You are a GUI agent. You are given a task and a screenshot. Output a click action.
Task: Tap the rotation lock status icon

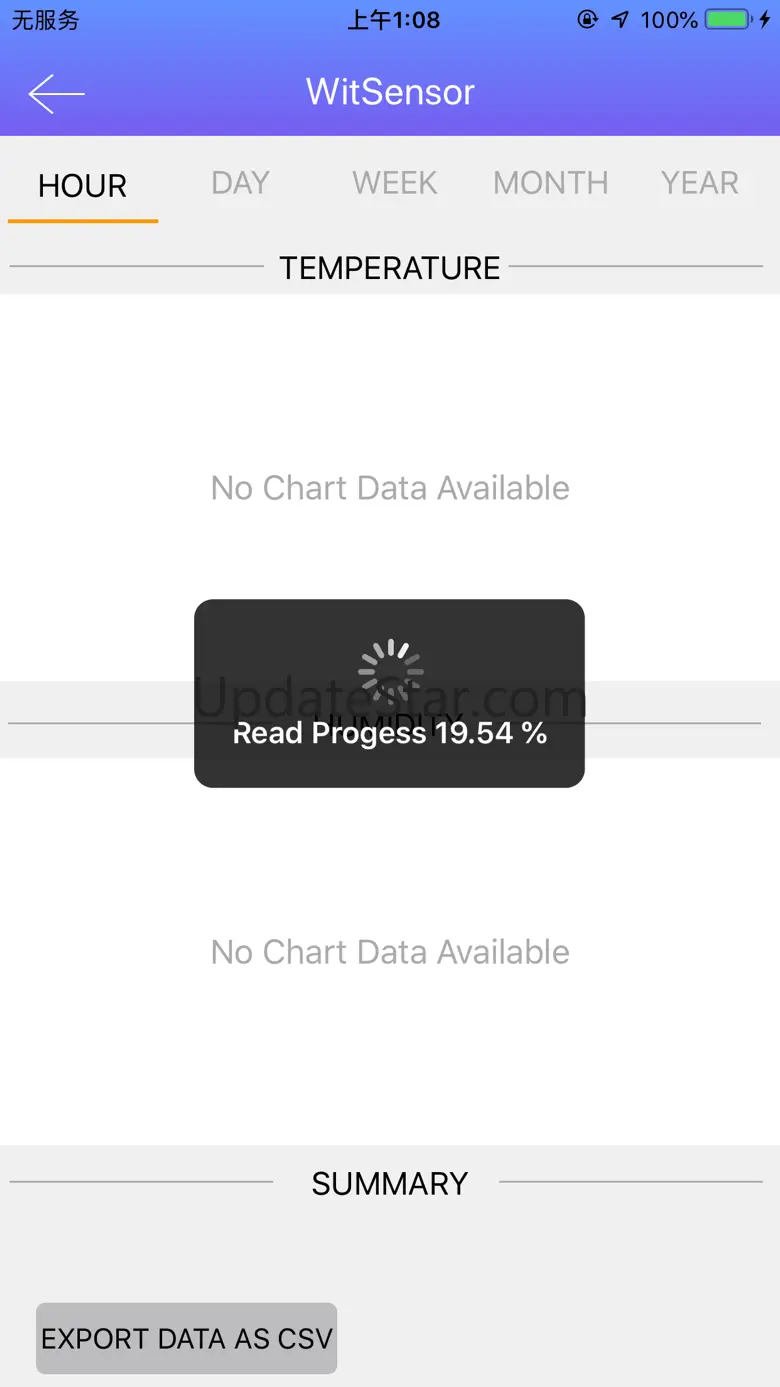click(x=588, y=19)
